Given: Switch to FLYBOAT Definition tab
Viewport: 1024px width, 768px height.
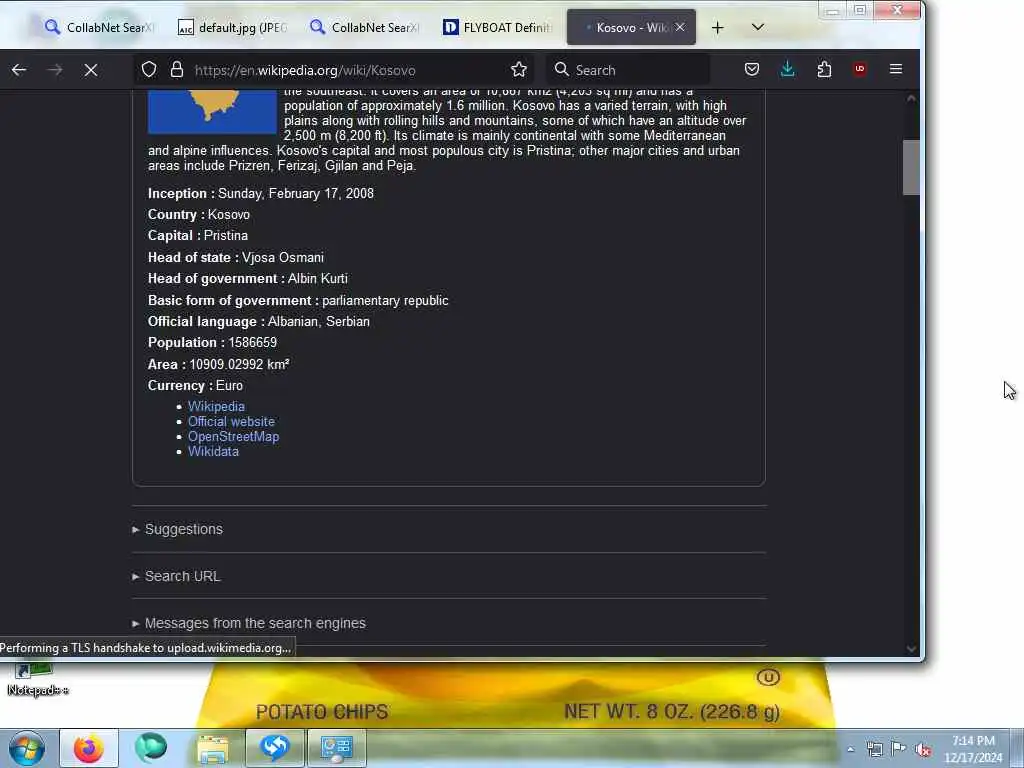Looking at the screenshot, I should [x=498, y=27].
